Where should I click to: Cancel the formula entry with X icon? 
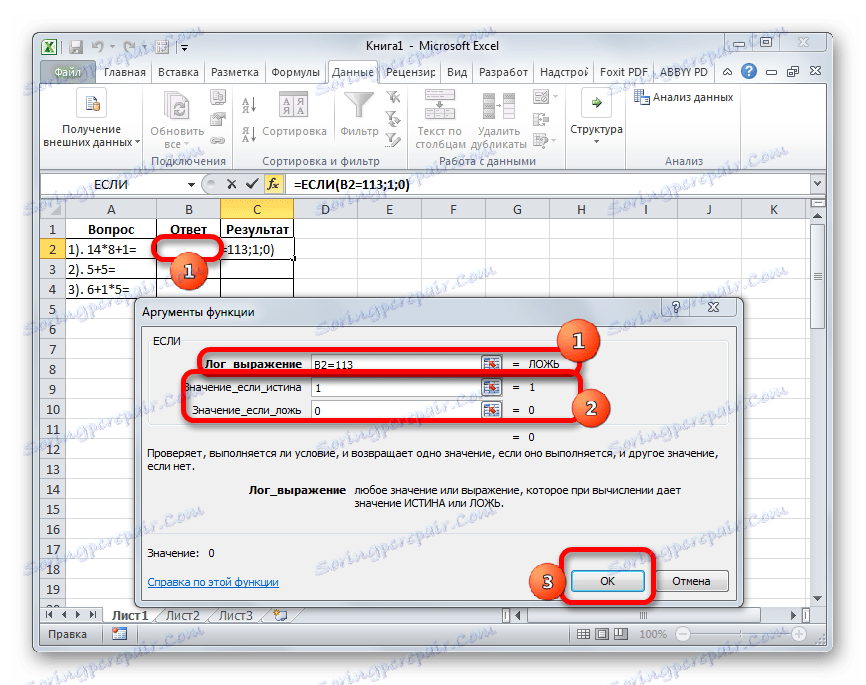pyautogui.click(x=231, y=184)
